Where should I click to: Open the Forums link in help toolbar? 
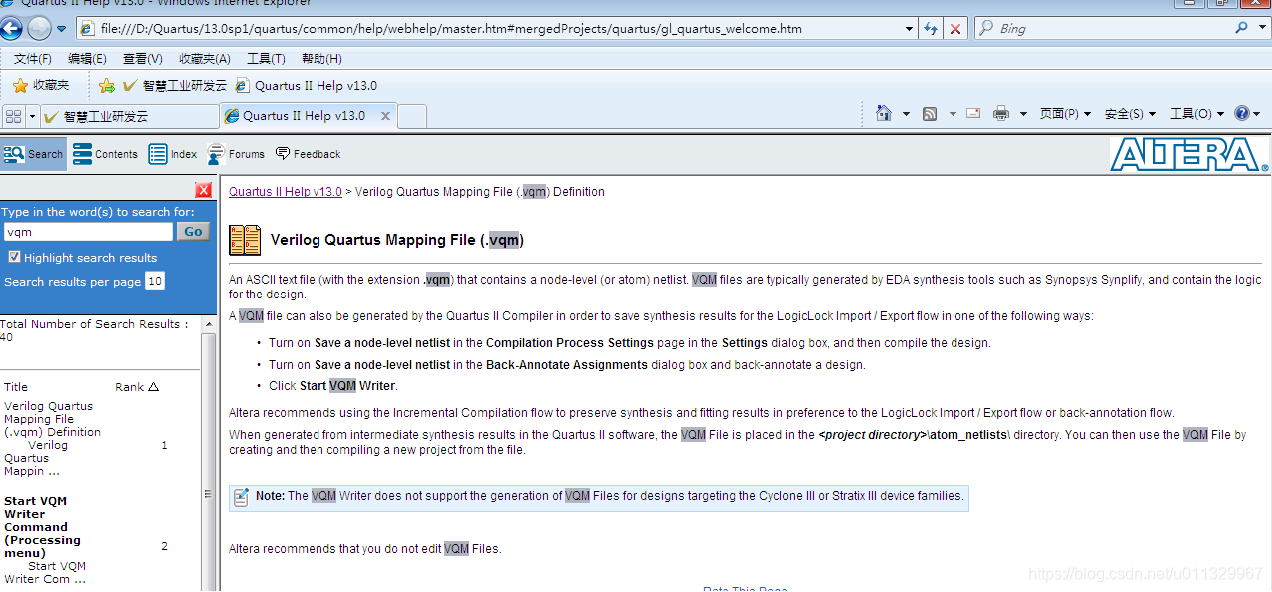pos(236,154)
